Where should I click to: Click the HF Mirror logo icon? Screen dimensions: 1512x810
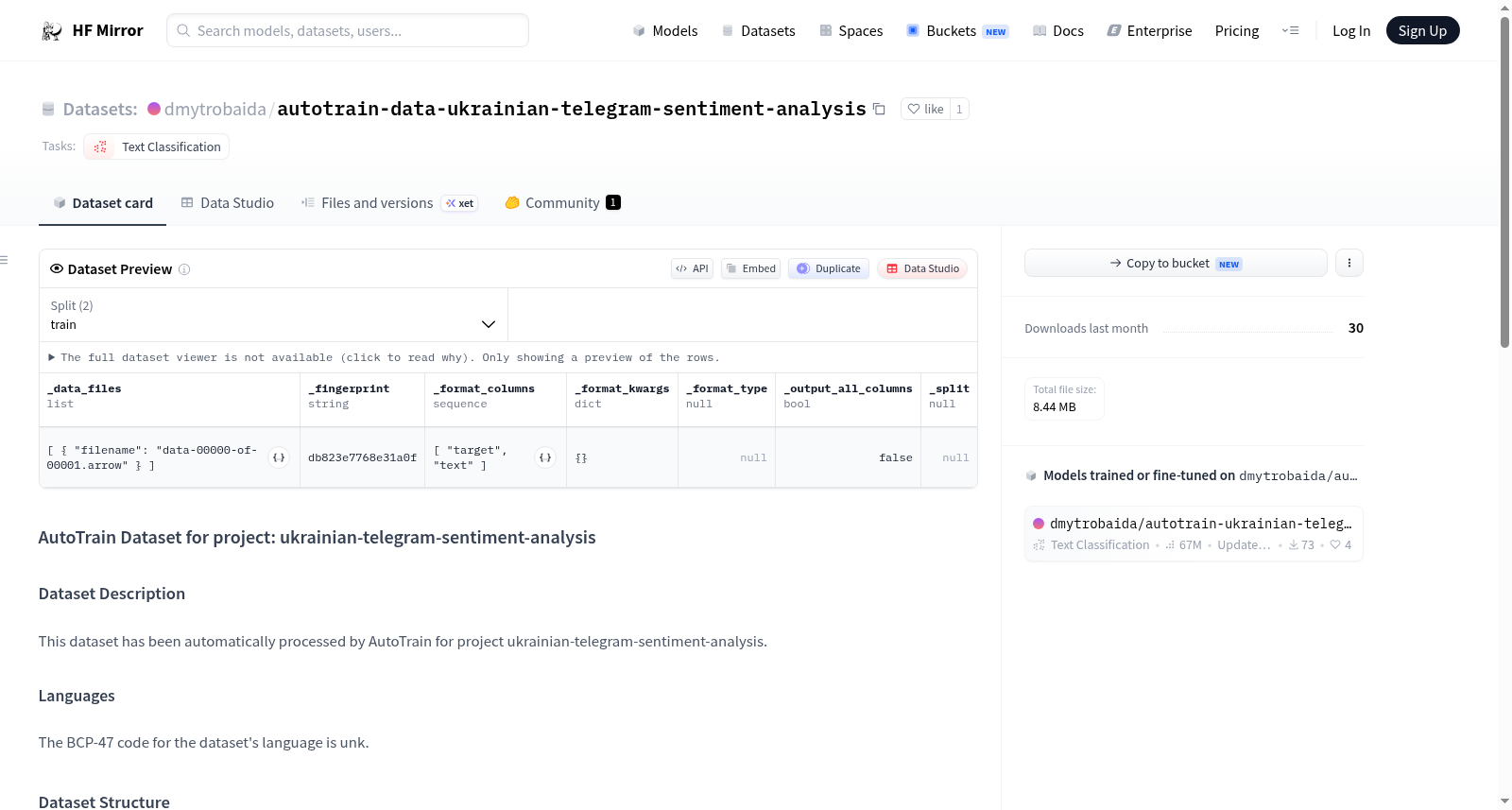(52, 31)
